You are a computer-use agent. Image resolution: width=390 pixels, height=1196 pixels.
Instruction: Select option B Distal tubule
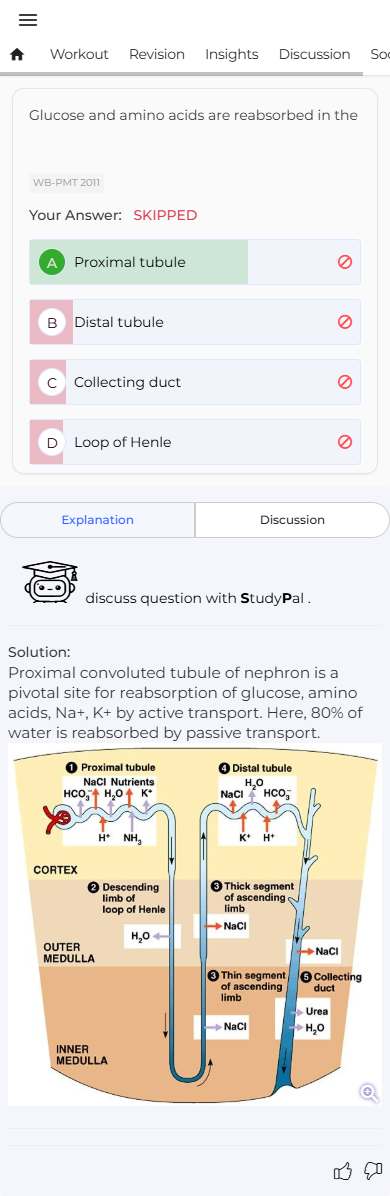click(x=195, y=322)
